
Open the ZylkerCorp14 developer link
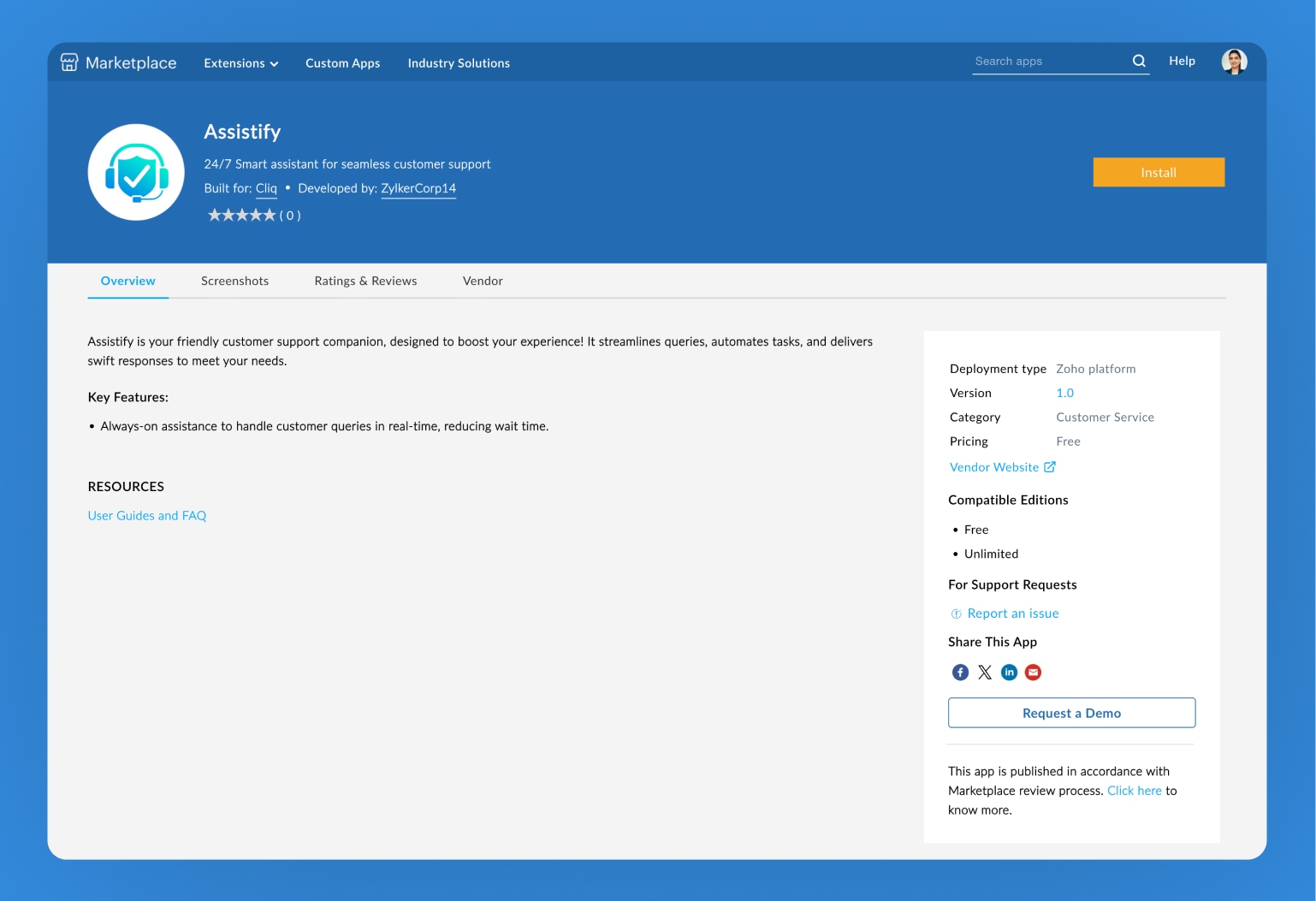pyautogui.click(x=418, y=188)
